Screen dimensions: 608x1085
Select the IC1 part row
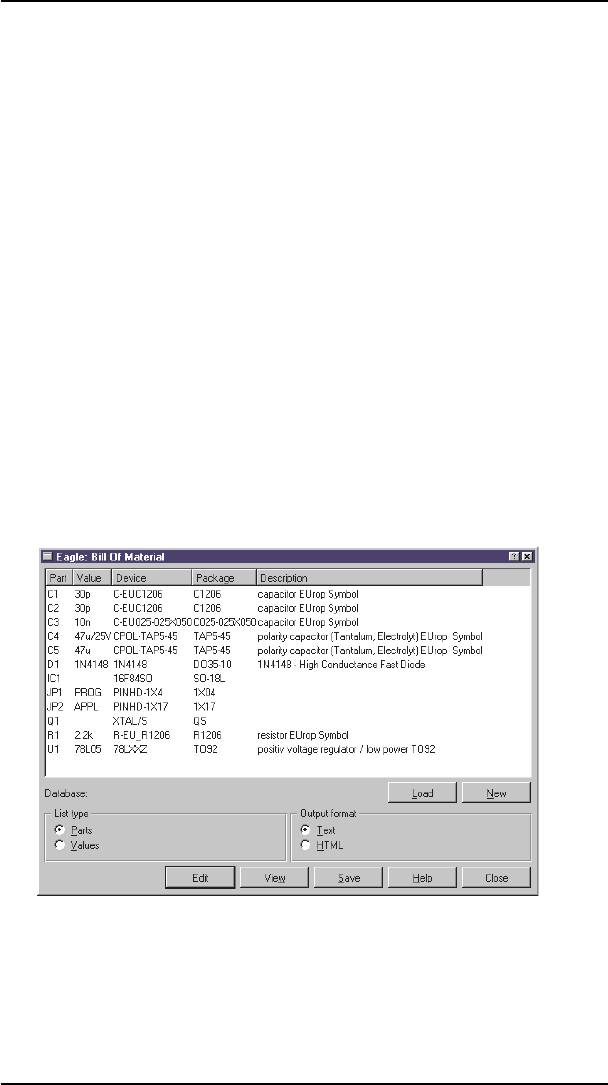coord(288,678)
